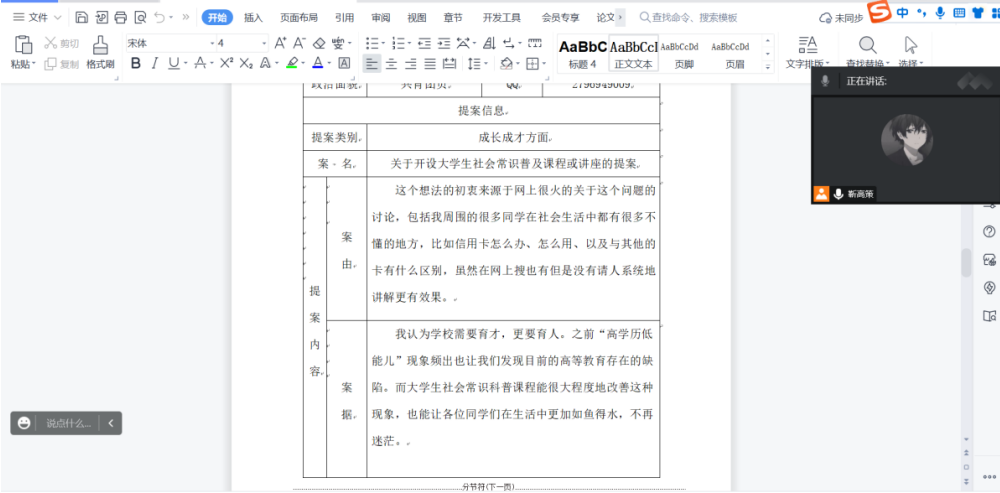
Task: Open the 页面布局 (Page Layout) tab
Action: tap(298, 17)
